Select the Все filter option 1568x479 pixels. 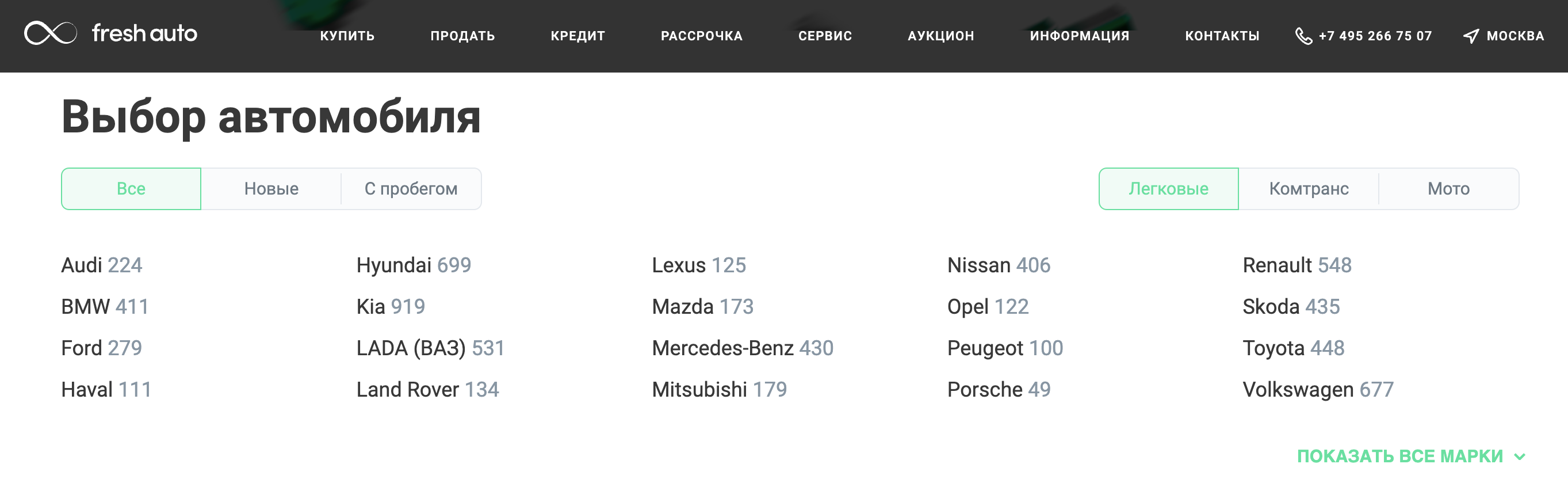pos(131,189)
